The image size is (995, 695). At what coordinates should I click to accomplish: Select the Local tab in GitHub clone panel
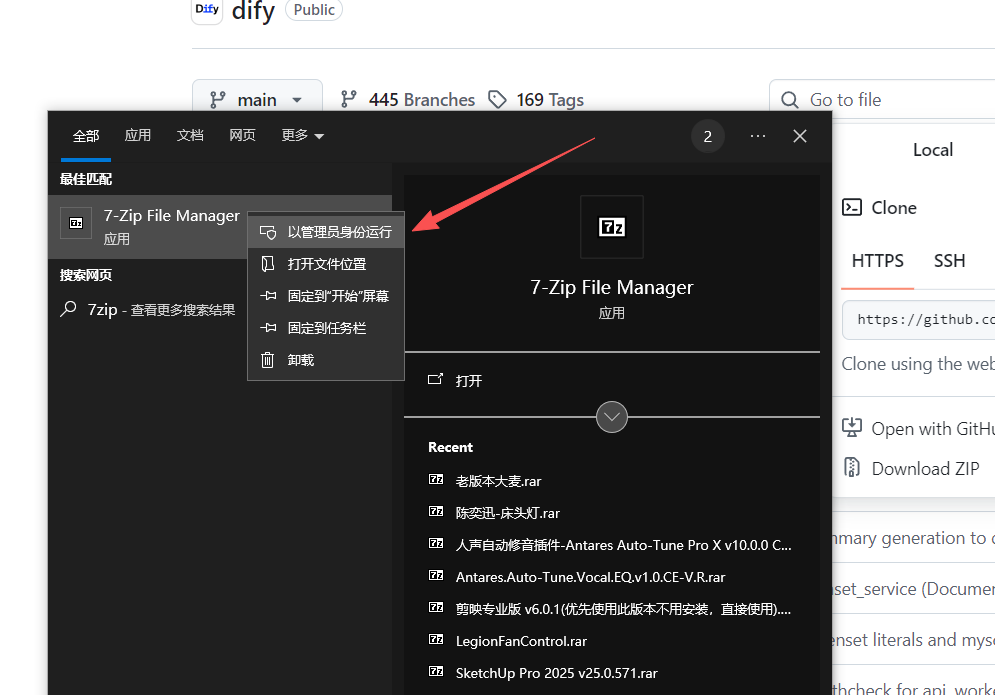tap(932, 150)
